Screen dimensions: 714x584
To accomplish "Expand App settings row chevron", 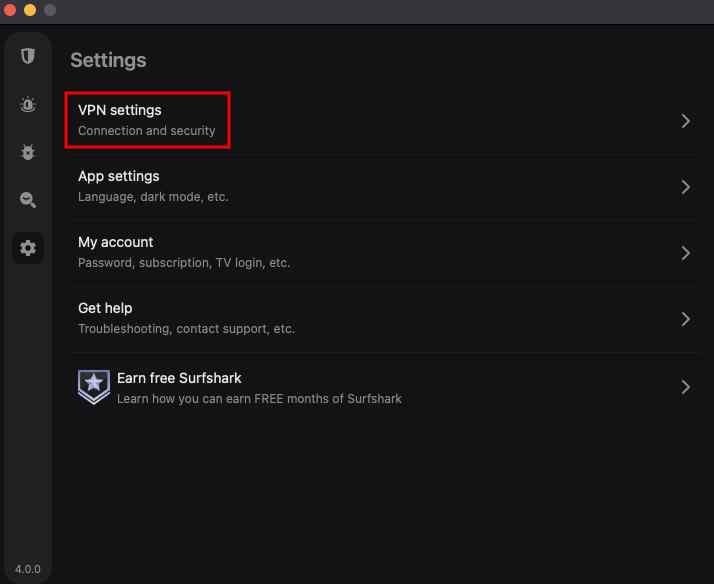I will [x=685, y=187].
